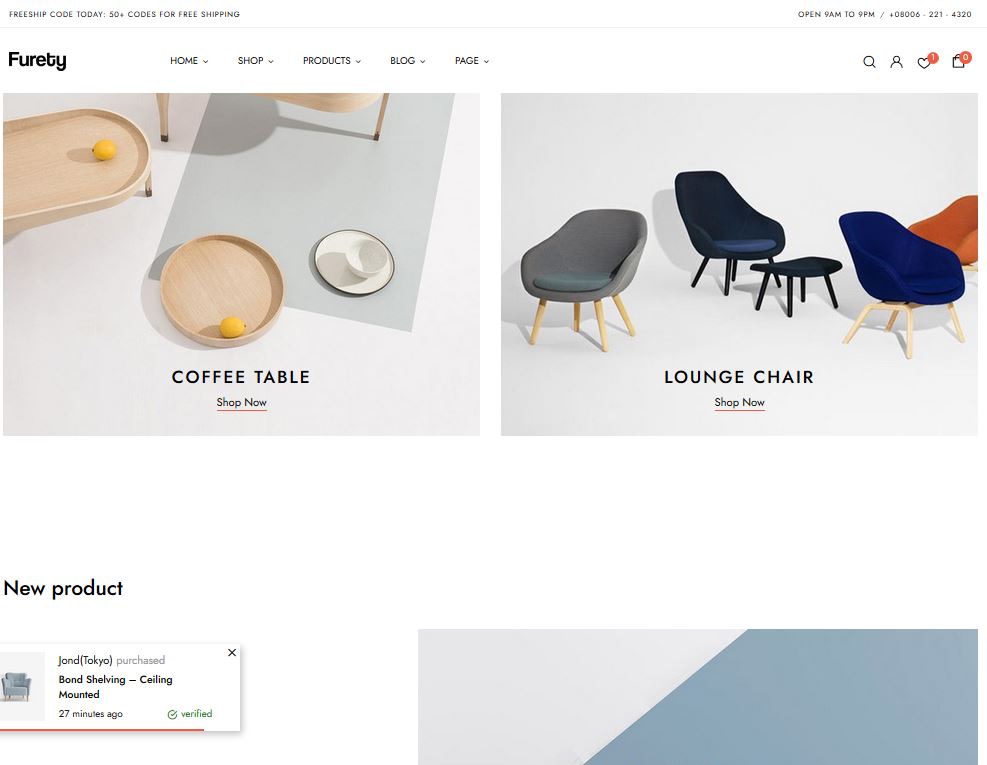This screenshot has width=987, height=765.
Task: Open the wishlist heart icon
Action: 923,63
